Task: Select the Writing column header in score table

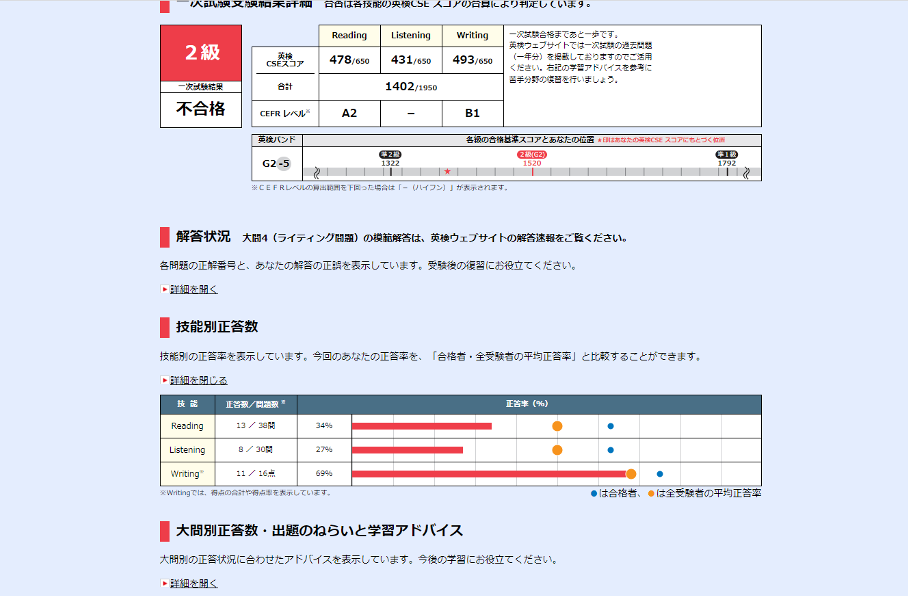Action: [x=473, y=35]
